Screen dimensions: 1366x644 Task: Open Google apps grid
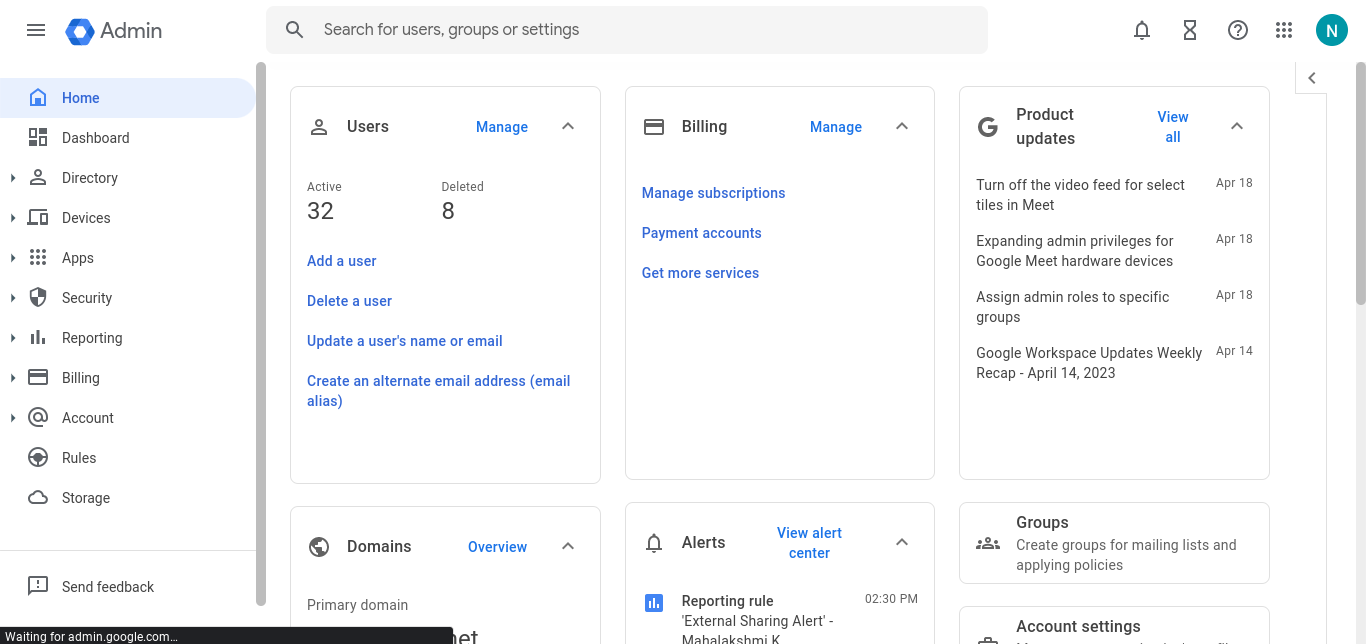point(1284,30)
